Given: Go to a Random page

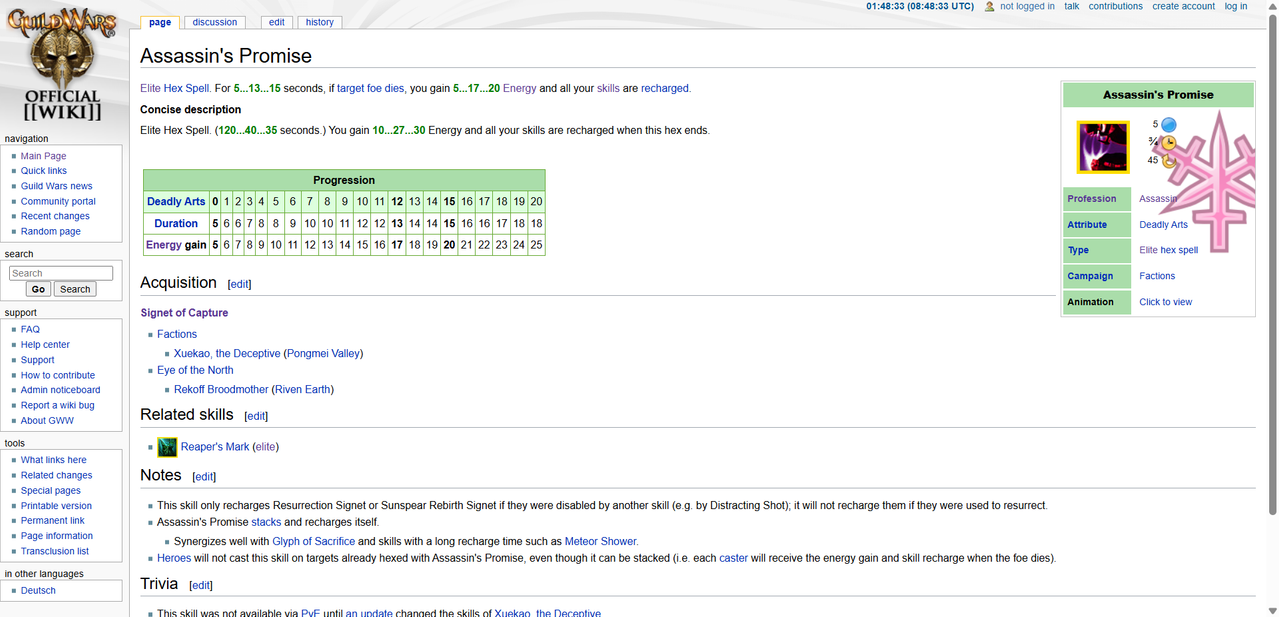Looking at the screenshot, I should click(x=51, y=231).
